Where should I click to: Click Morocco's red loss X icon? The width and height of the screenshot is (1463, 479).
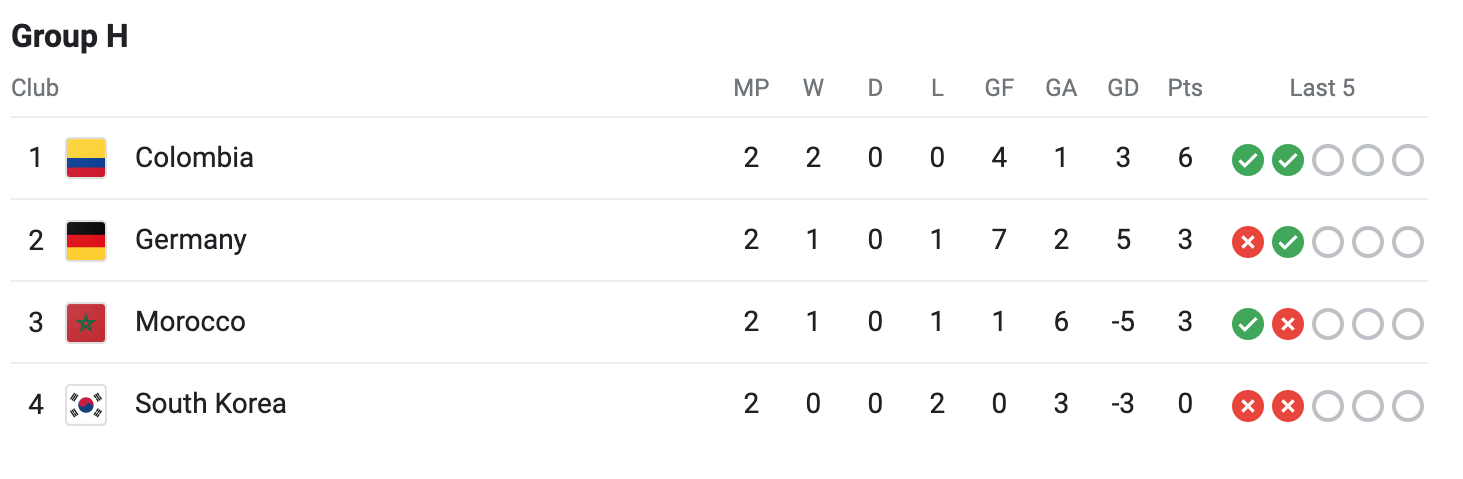tap(1287, 323)
